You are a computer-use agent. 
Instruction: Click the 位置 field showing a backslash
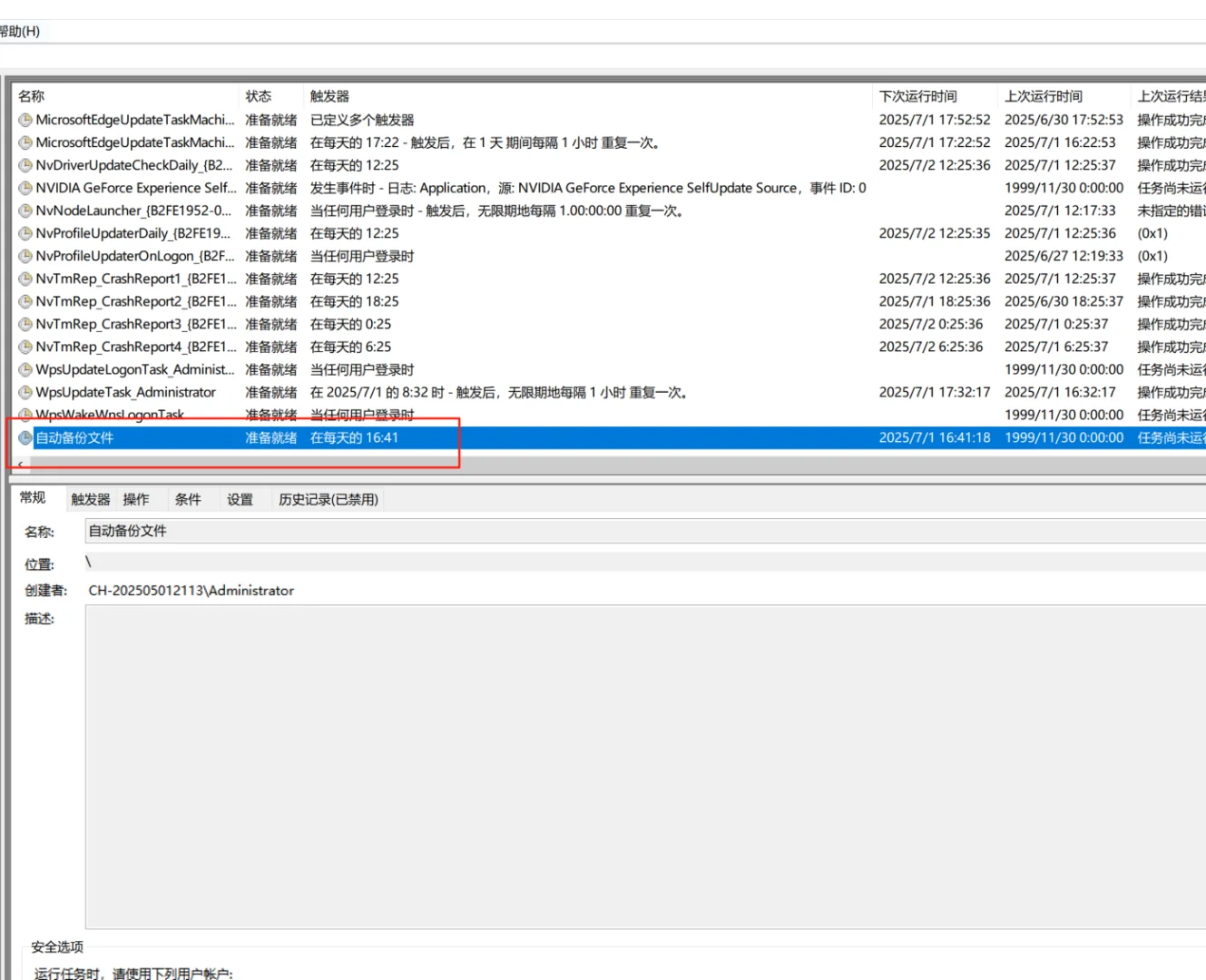[x=645, y=563]
